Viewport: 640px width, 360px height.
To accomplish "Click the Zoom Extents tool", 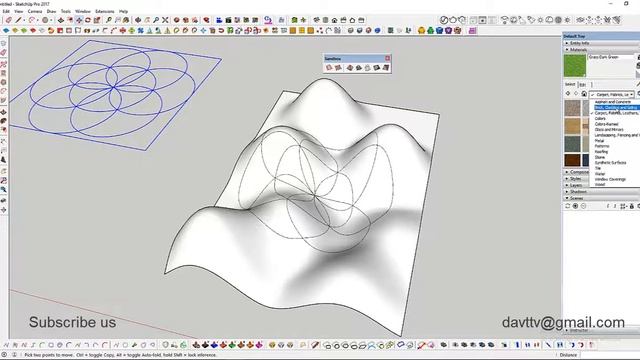I will [x=165, y=20].
